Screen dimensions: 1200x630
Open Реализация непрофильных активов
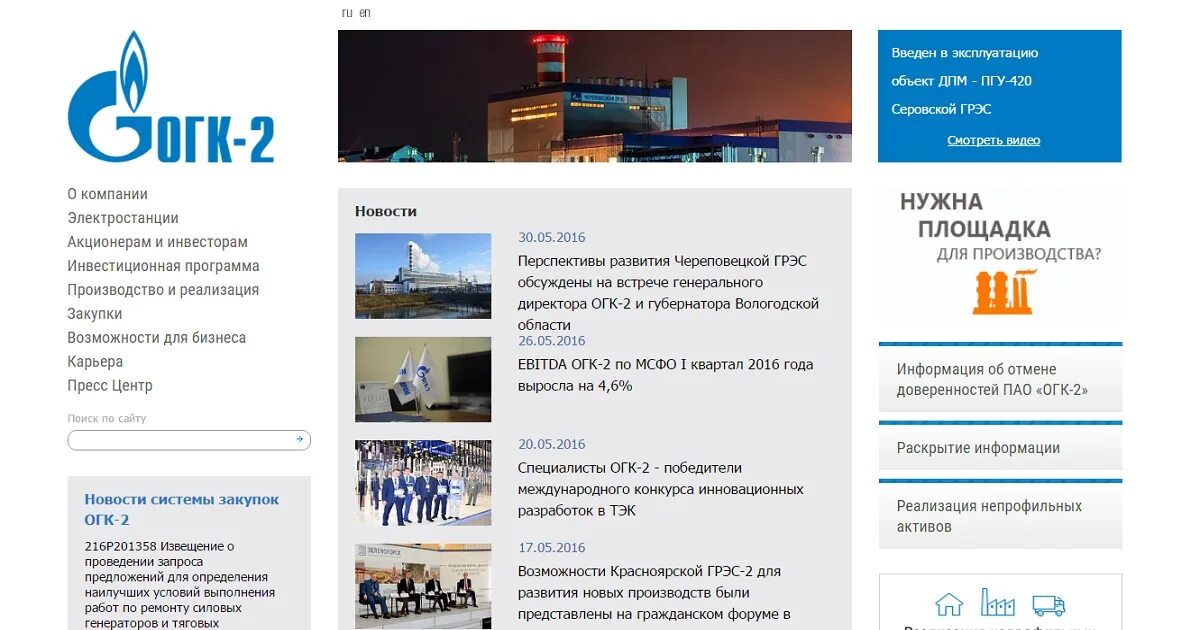[989, 516]
